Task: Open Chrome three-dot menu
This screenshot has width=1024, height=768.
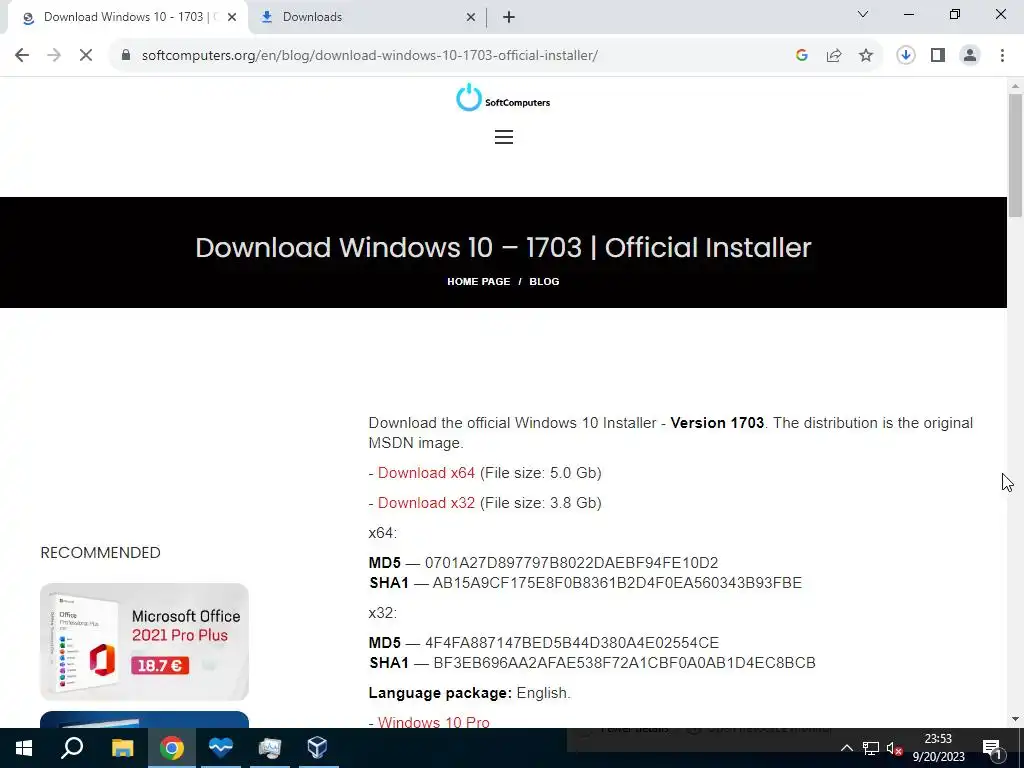Action: [1002, 56]
